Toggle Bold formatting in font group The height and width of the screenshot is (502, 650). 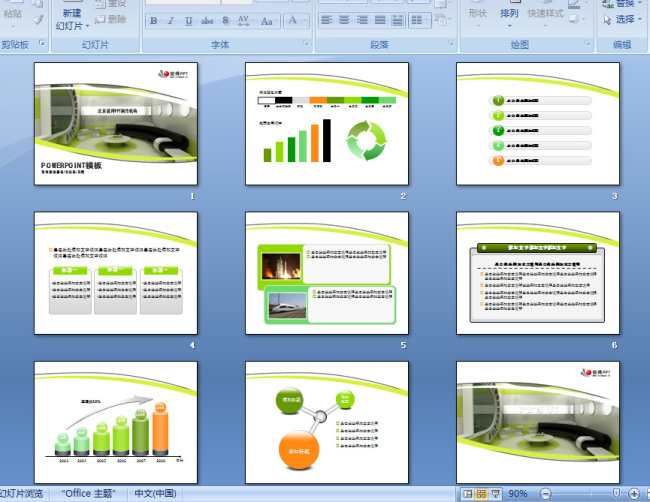154,20
